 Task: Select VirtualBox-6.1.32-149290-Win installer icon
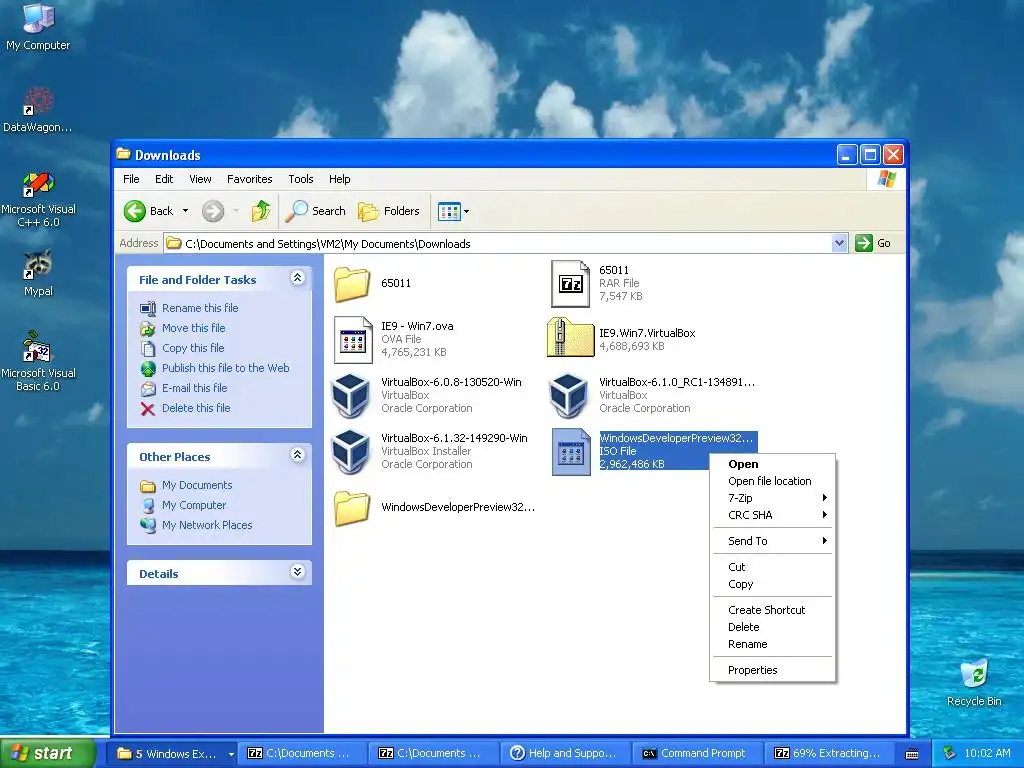tap(351, 451)
